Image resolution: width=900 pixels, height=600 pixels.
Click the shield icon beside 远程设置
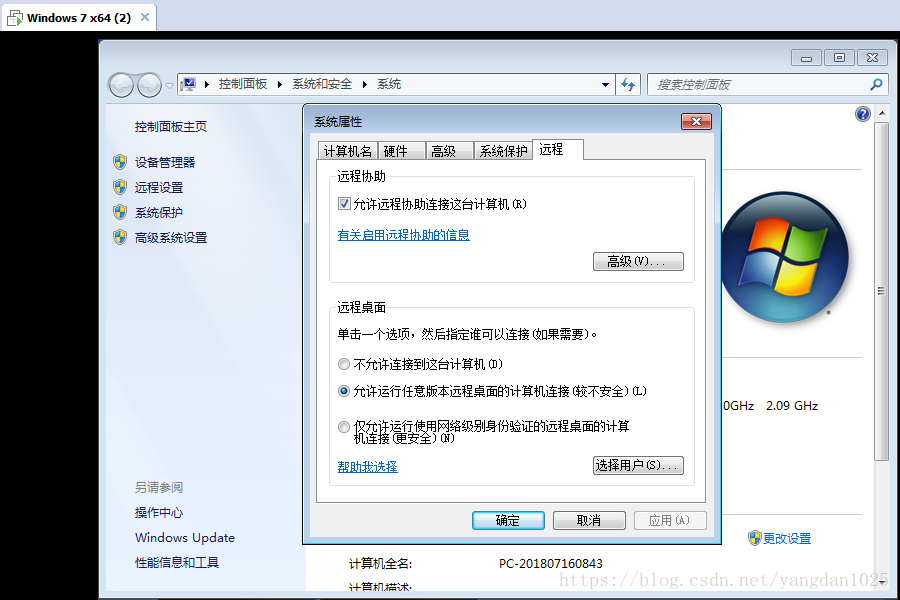(x=120, y=187)
